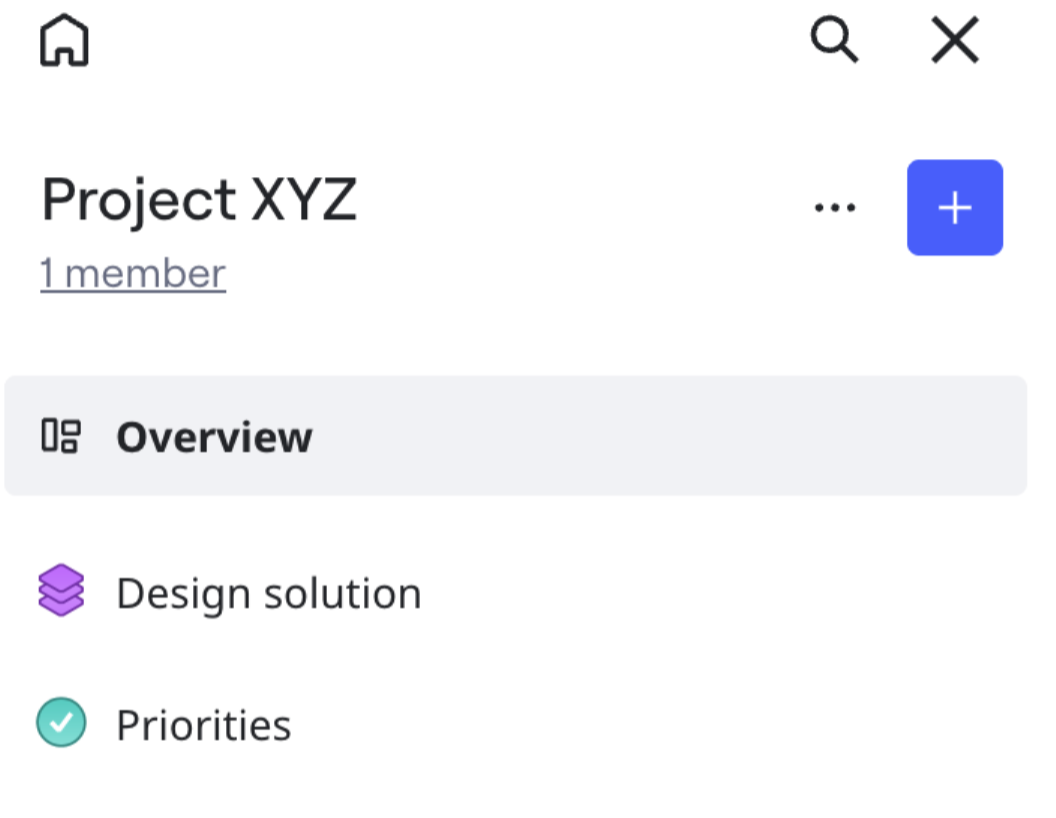Open search with the magnifier icon

tap(834, 42)
